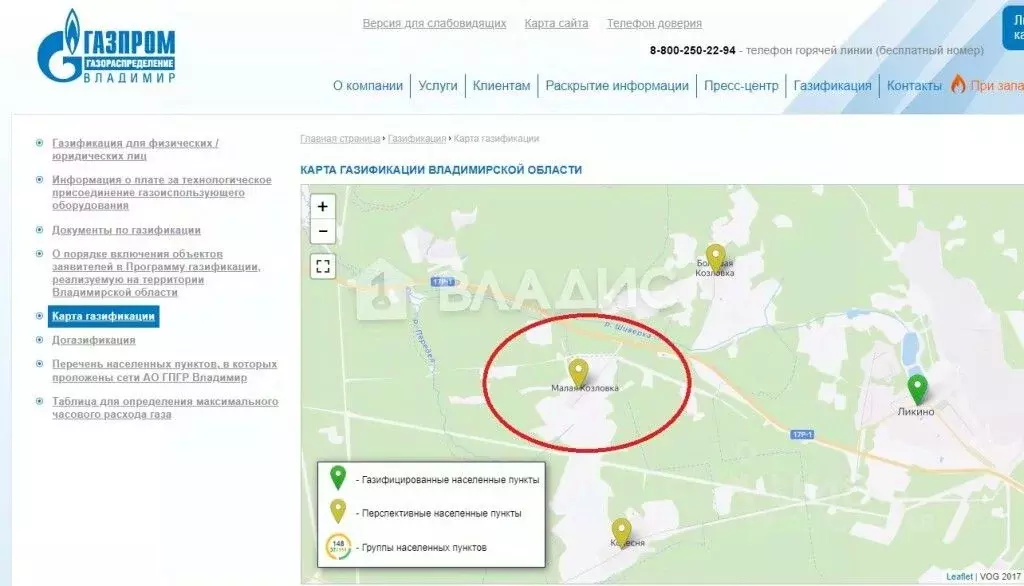Open Клиентам menu
1024x586 pixels.
502,86
